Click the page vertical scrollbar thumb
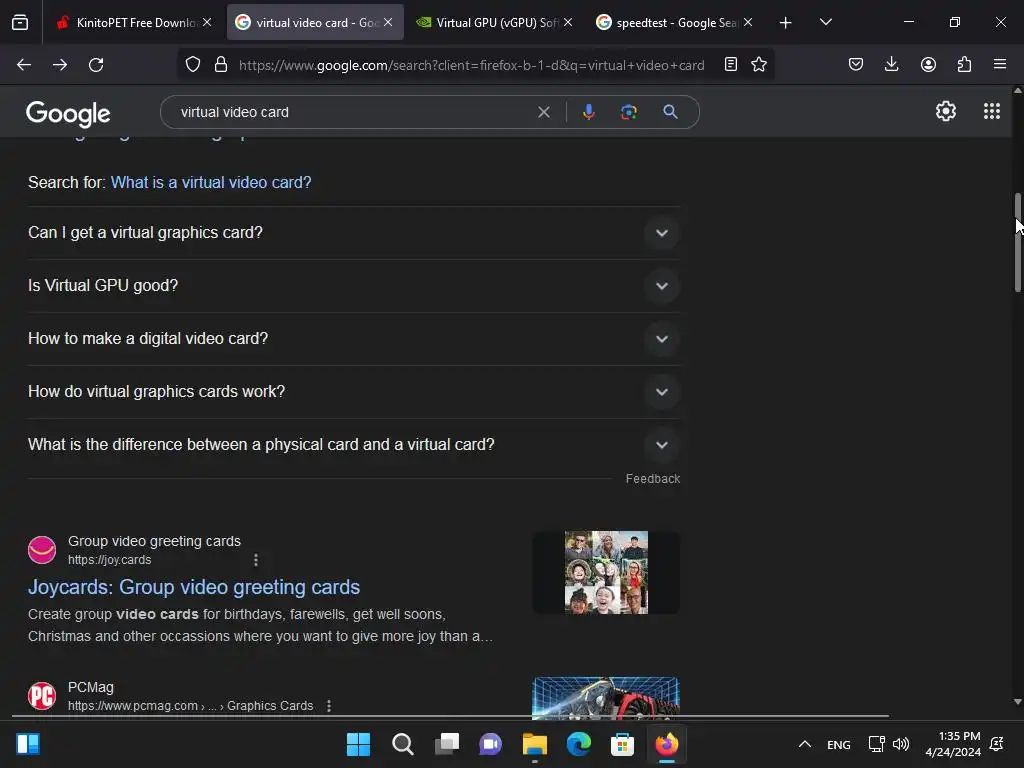The height and width of the screenshot is (768, 1024). pos(1017,242)
